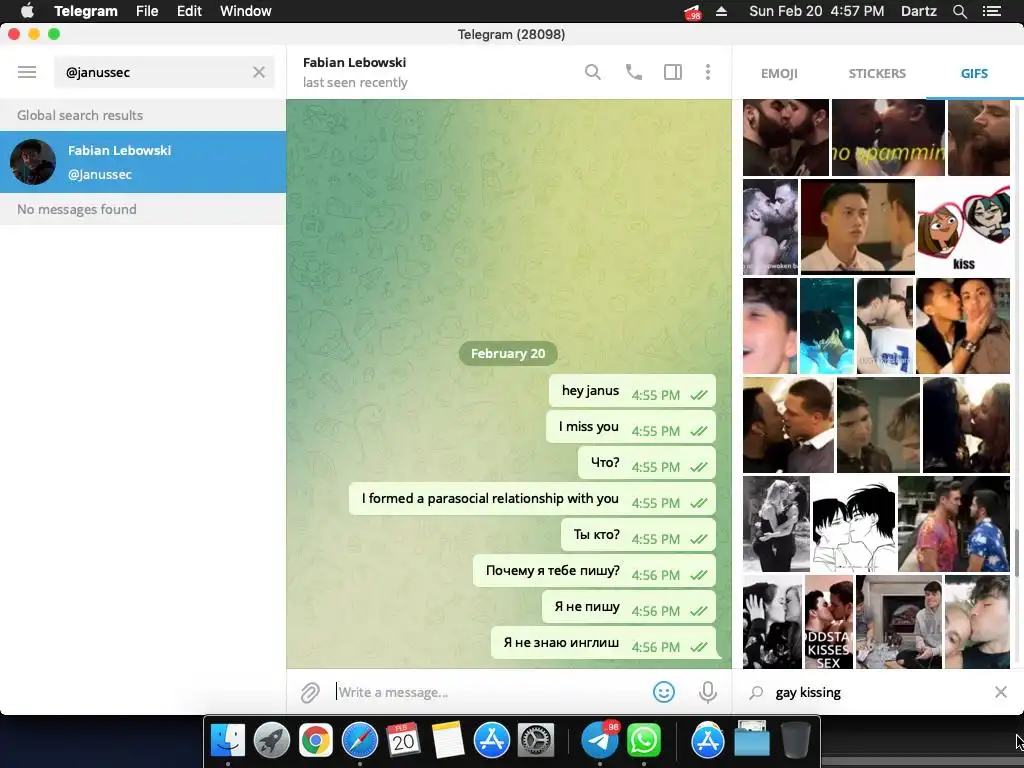1024x768 pixels.
Task: Open Launchpad from the Dock
Action: click(x=272, y=741)
